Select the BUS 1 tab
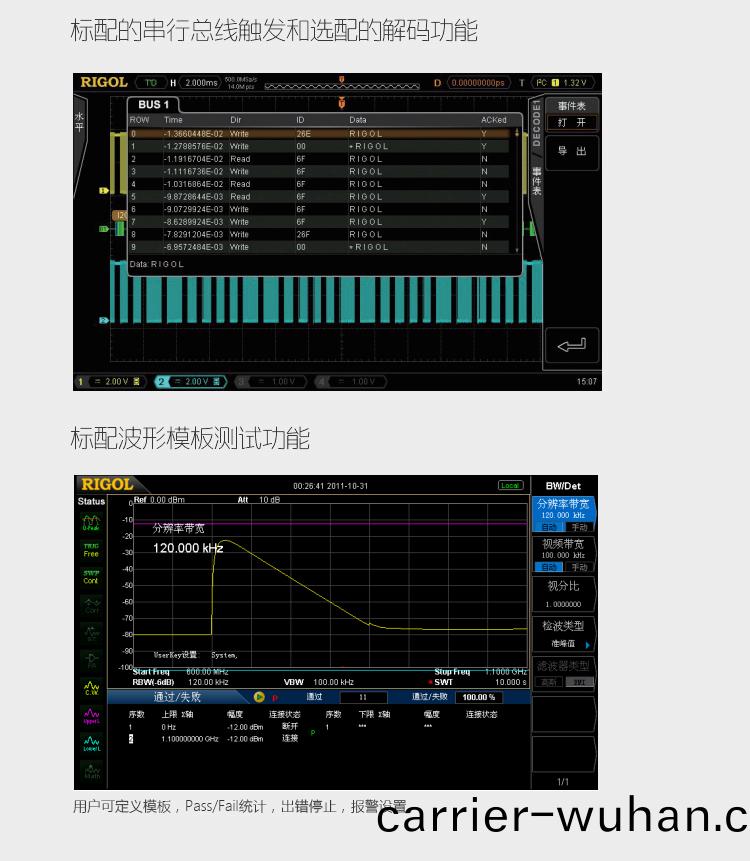This screenshot has height=861, width=750. [x=153, y=105]
